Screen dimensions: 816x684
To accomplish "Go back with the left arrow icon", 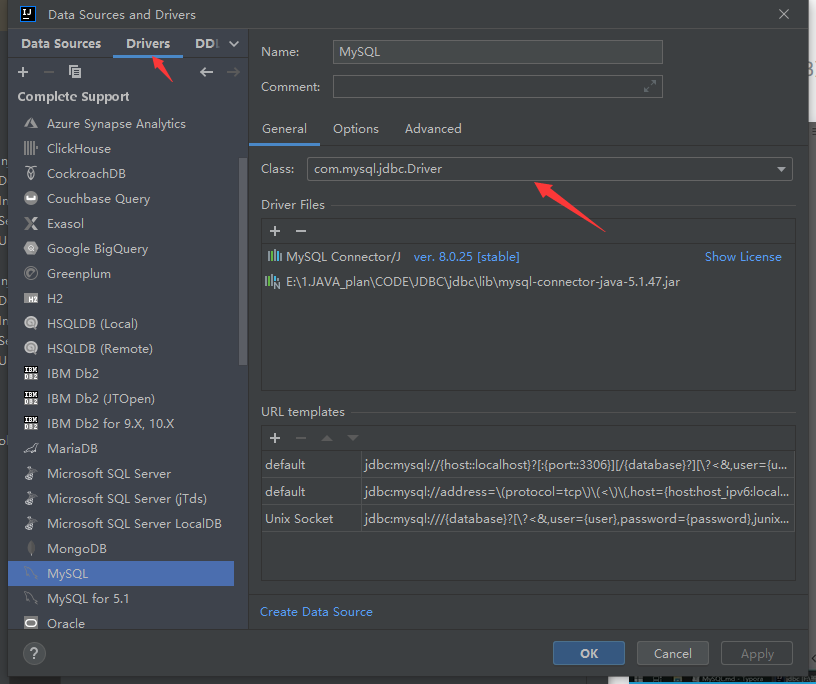I will coord(207,72).
